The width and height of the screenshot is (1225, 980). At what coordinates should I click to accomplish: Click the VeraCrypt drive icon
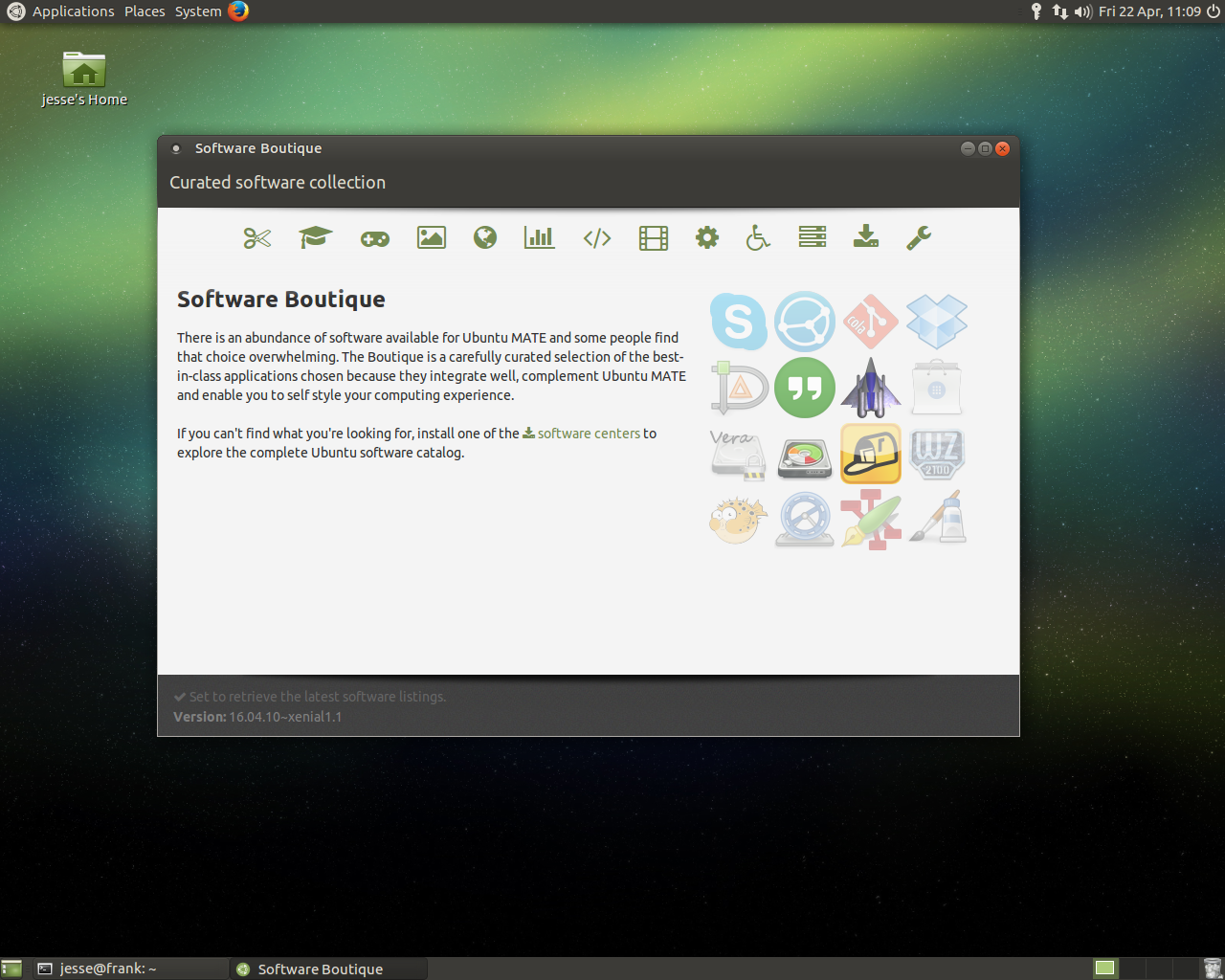pos(738,454)
